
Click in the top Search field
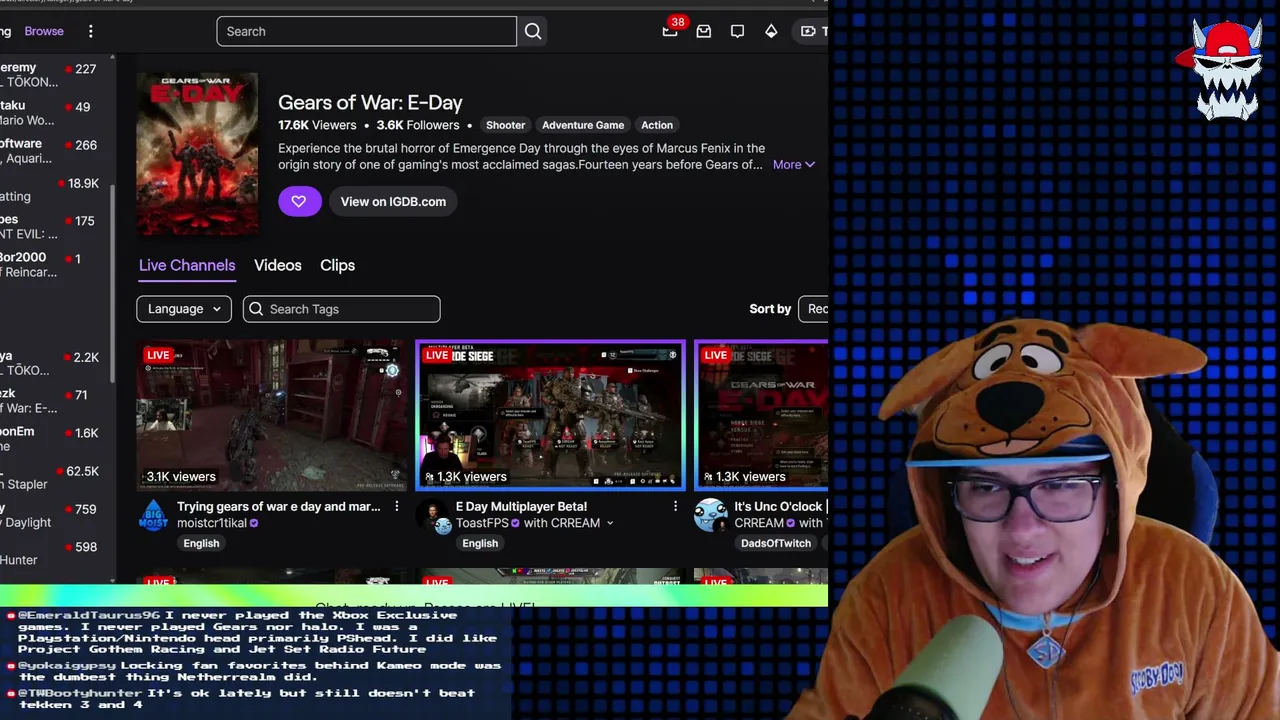(366, 31)
